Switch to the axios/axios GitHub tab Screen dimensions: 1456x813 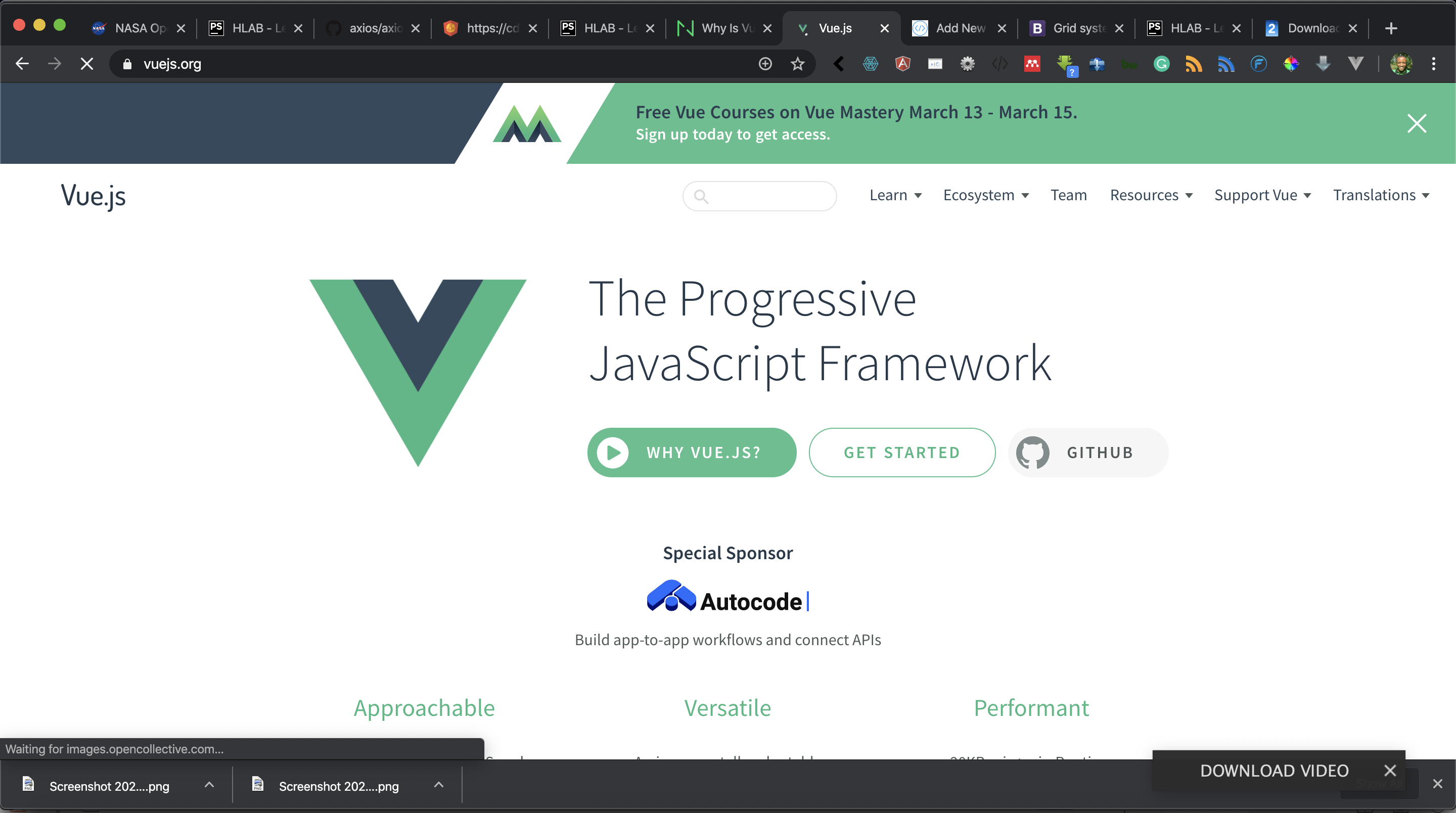point(374,28)
